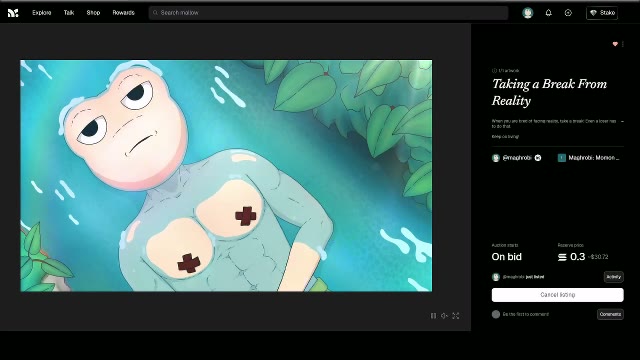This screenshot has width=640, height=360.
Task: Open the notifications bell
Action: 549,13
